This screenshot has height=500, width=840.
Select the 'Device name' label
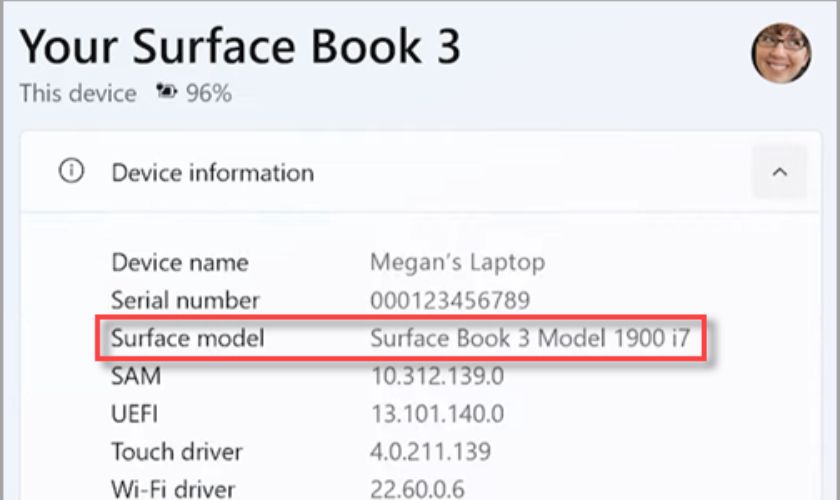180,263
